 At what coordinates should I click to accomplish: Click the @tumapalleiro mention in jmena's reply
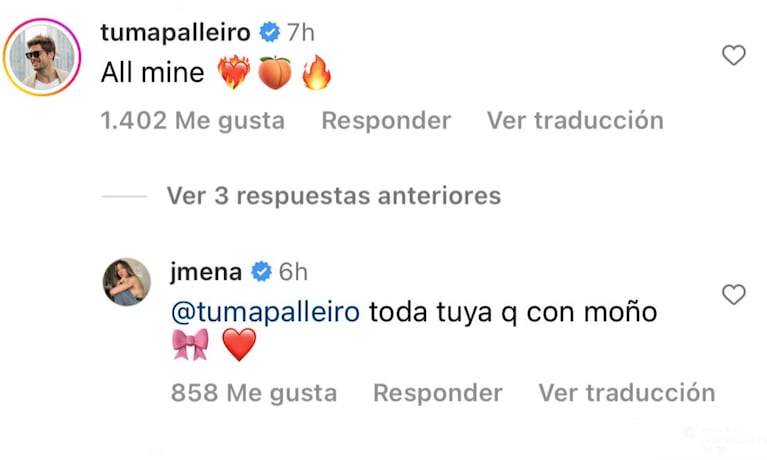click(266, 312)
